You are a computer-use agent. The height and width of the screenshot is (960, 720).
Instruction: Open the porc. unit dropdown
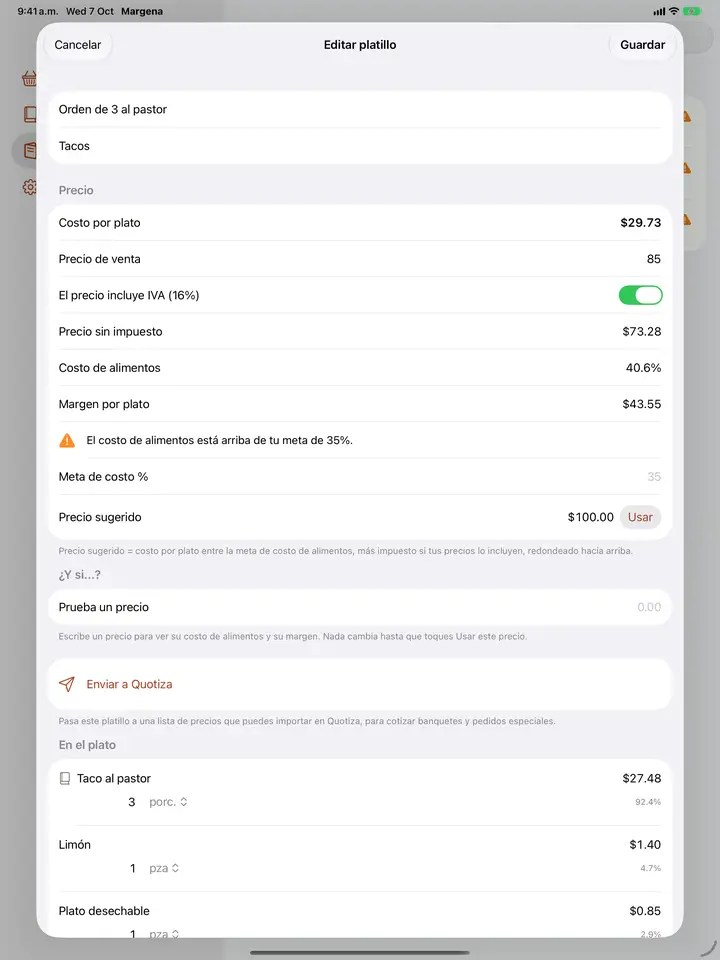coord(168,802)
